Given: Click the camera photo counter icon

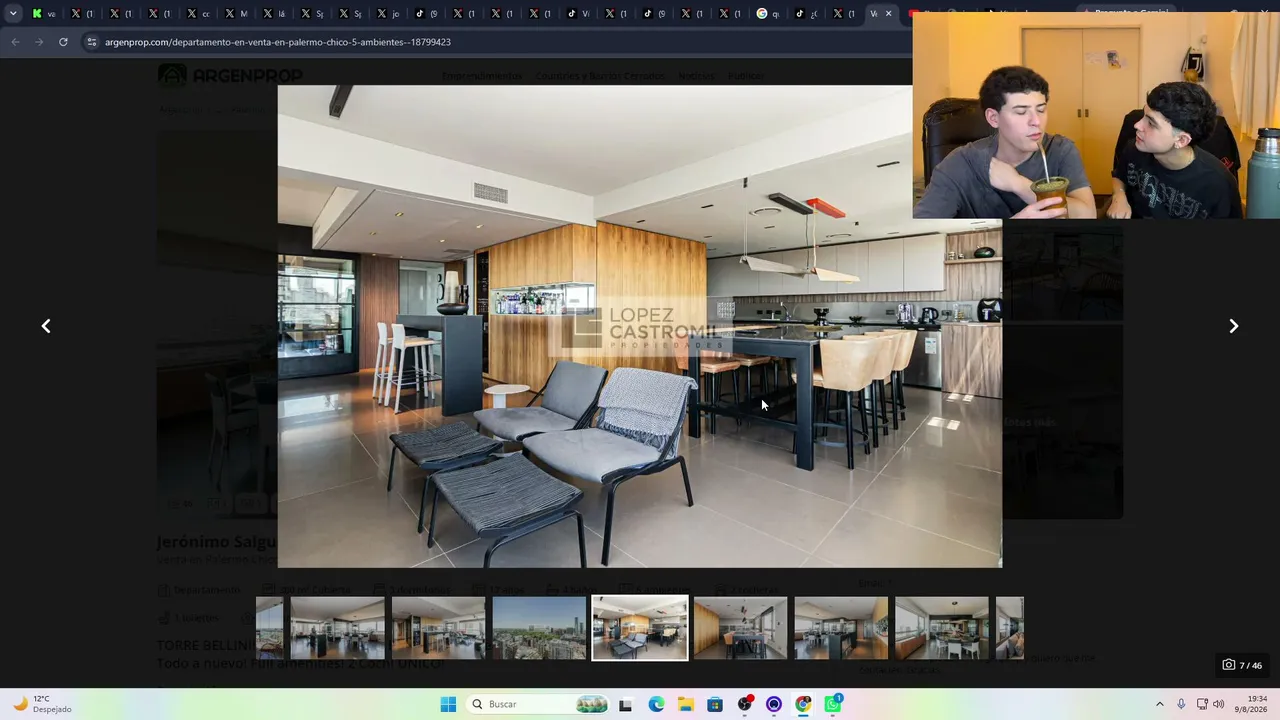Looking at the screenshot, I should (1229, 665).
